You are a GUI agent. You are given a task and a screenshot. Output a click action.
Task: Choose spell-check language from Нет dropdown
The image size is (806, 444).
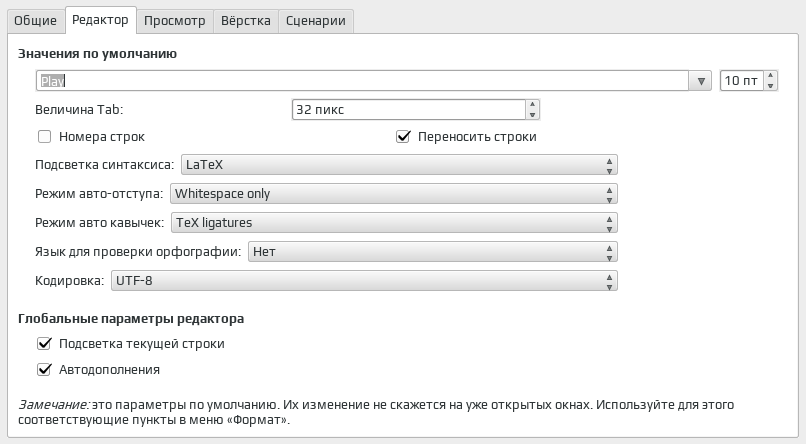pyautogui.click(x=433, y=252)
